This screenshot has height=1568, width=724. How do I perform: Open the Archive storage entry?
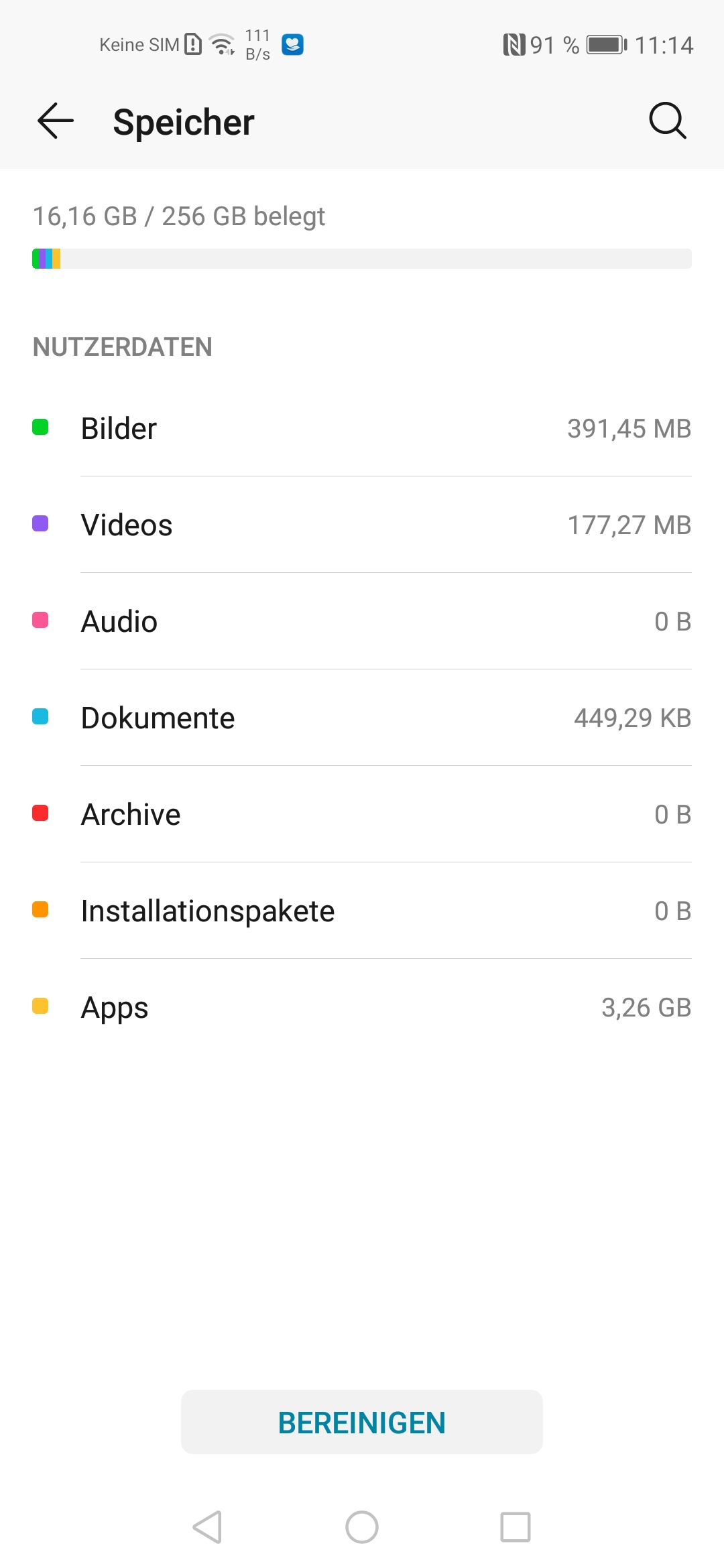click(x=362, y=814)
